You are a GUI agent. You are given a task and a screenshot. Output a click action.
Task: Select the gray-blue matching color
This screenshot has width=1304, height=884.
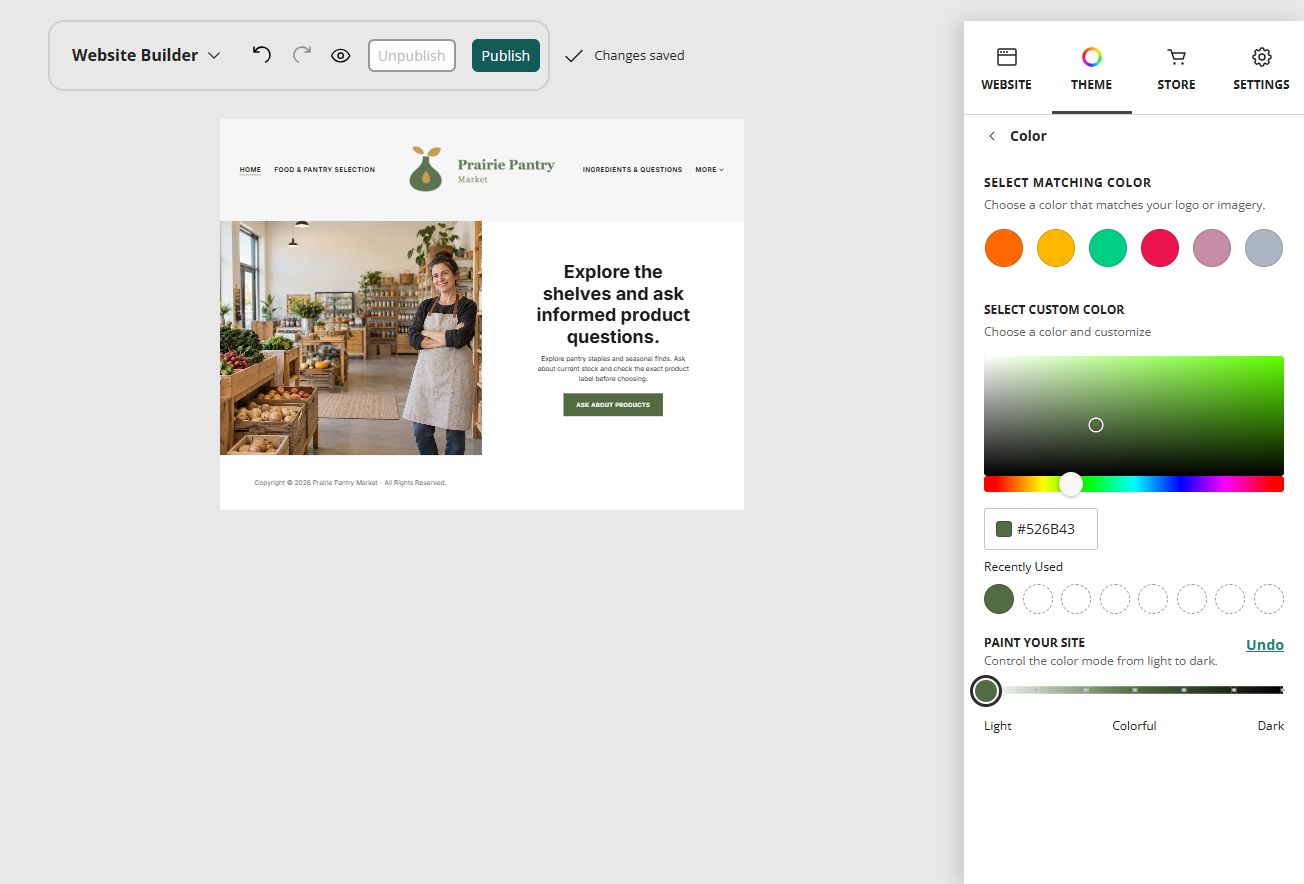pos(1264,248)
